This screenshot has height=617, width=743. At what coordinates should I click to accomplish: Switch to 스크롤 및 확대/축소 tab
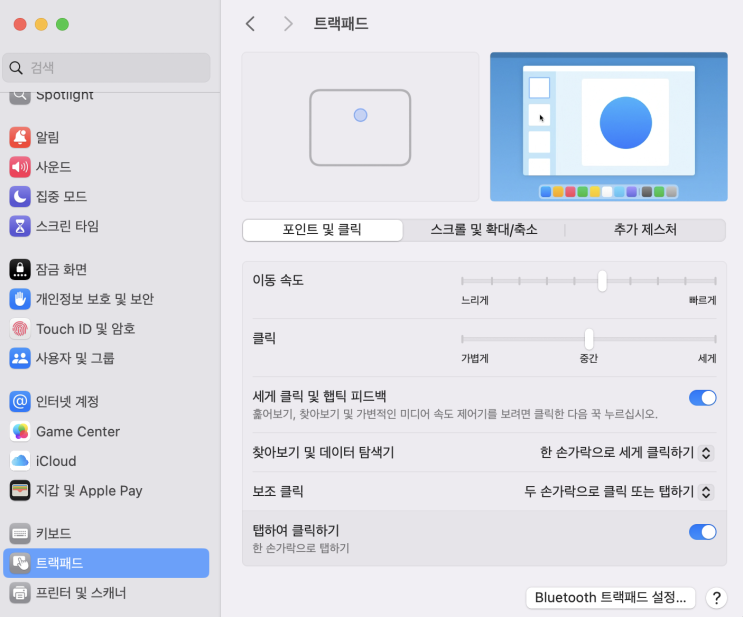[x=484, y=230]
